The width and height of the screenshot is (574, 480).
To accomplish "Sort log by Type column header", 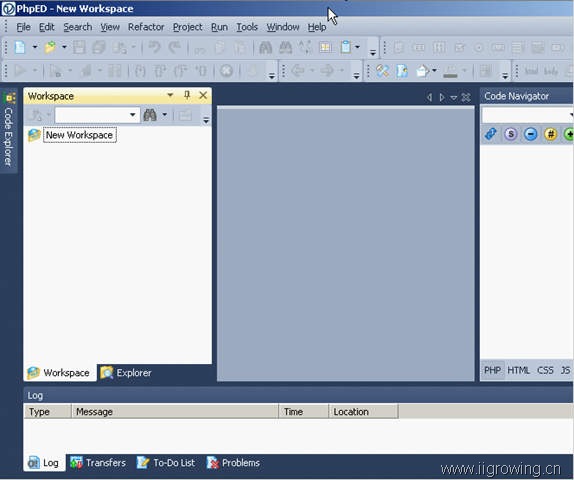I will click(48, 412).
